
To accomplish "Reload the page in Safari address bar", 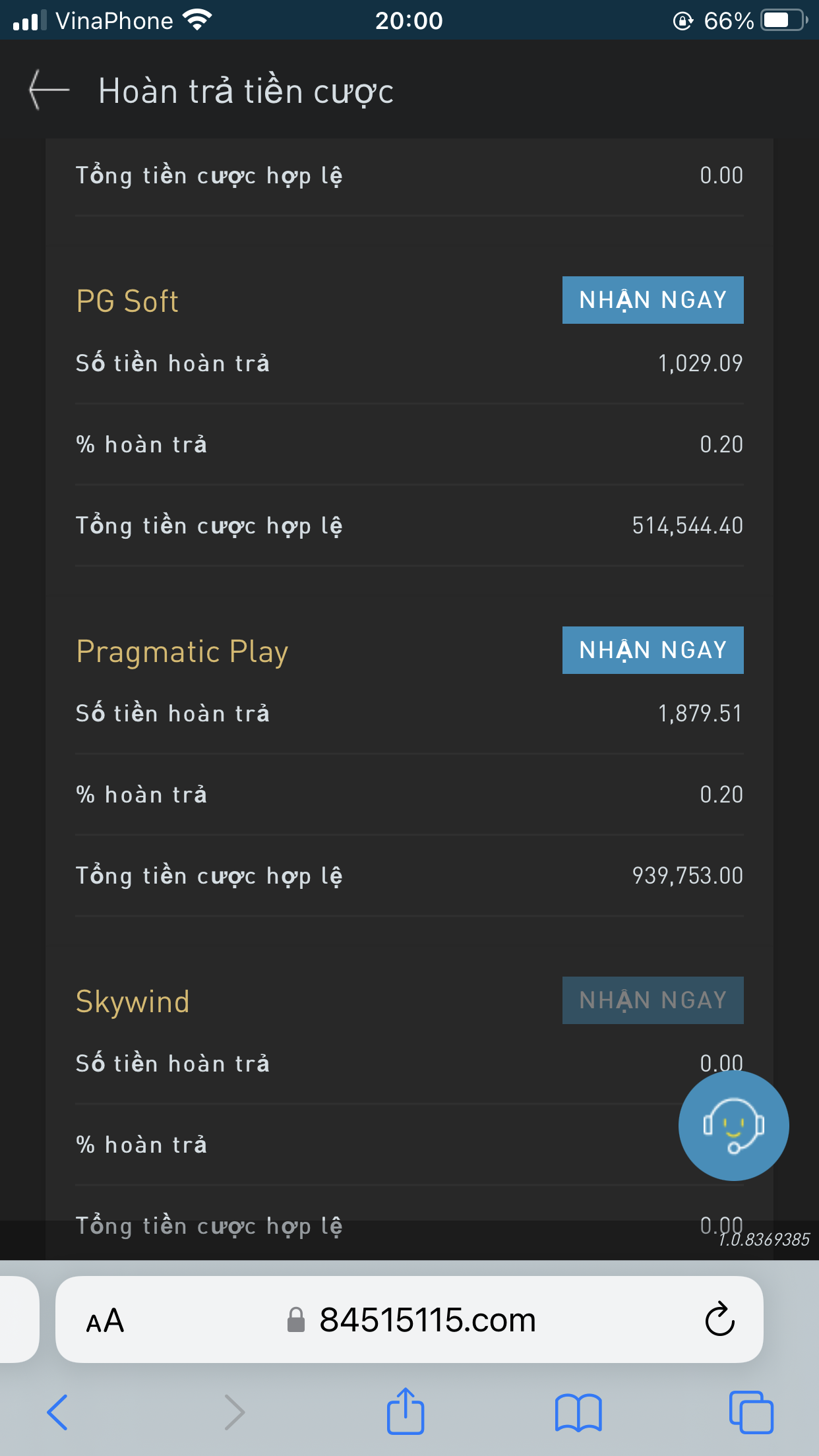I will point(719,1319).
